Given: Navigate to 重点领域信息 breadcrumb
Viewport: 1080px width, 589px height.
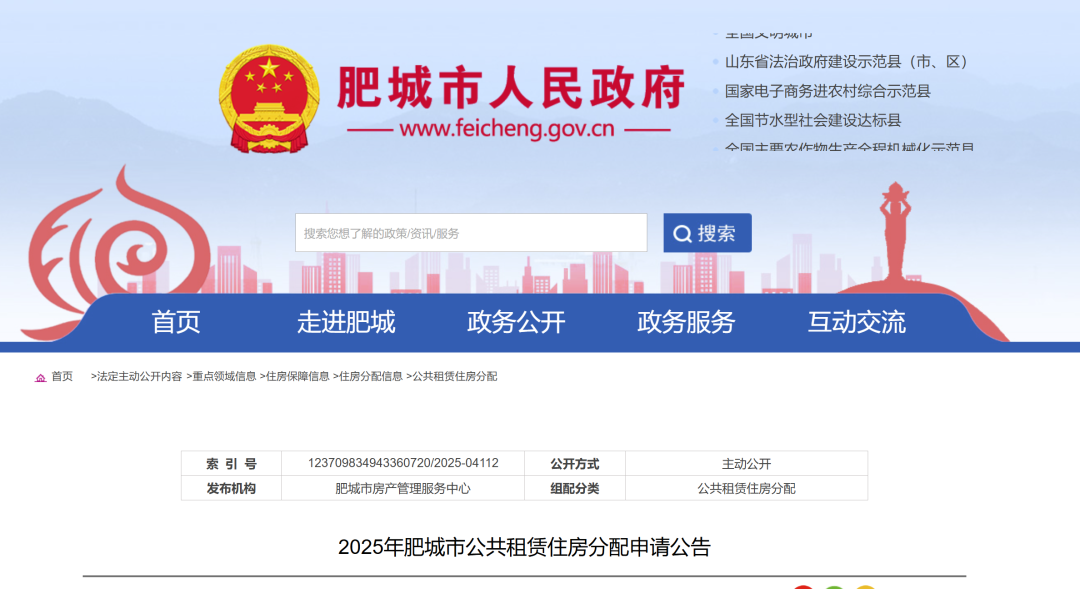Looking at the screenshot, I should [224, 377].
